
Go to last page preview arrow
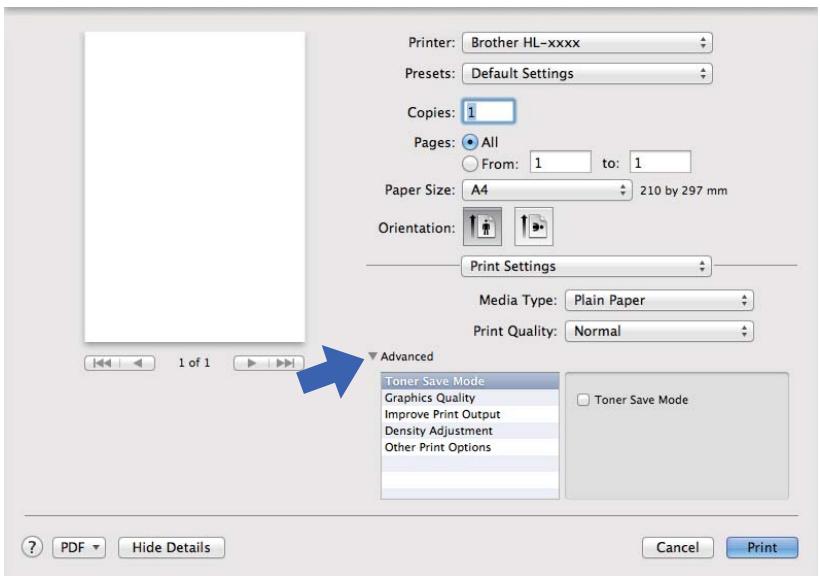tap(286, 363)
